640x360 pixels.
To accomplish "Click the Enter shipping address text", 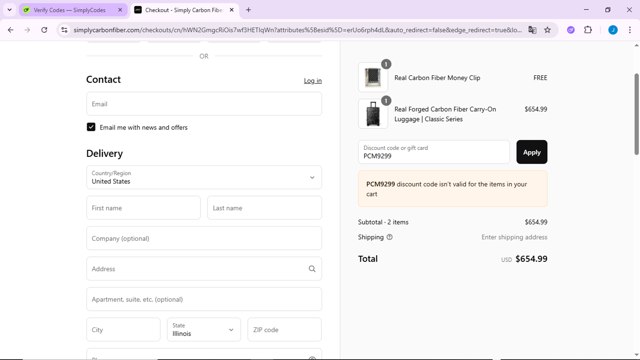I will point(514,237).
